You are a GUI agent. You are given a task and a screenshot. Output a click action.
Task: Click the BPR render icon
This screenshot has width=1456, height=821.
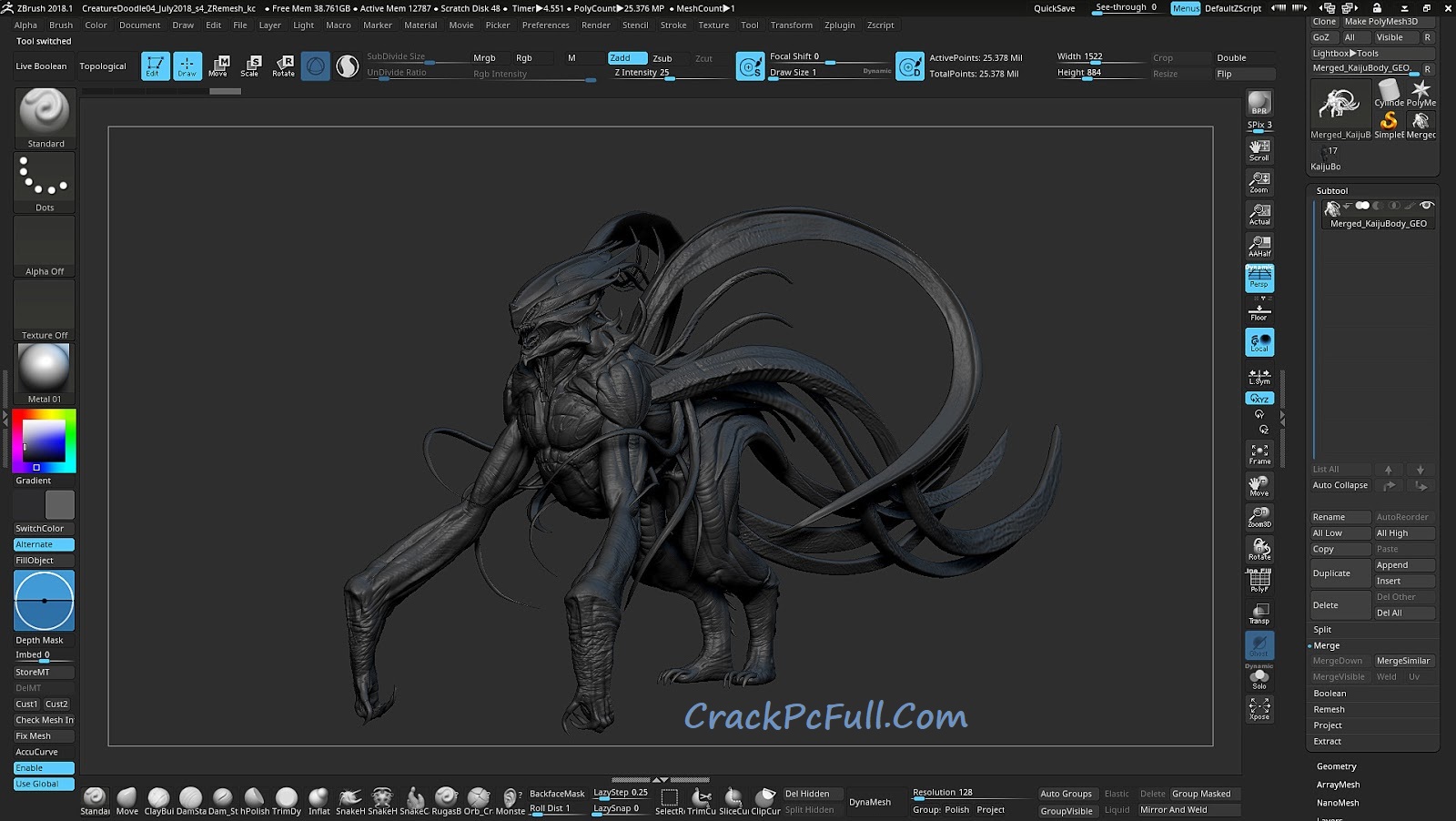tap(1259, 103)
